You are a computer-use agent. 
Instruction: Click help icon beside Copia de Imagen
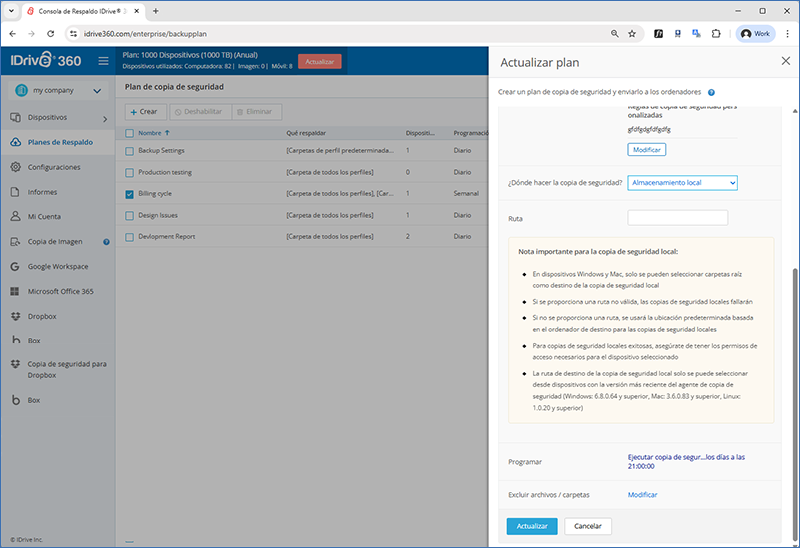[106, 242]
